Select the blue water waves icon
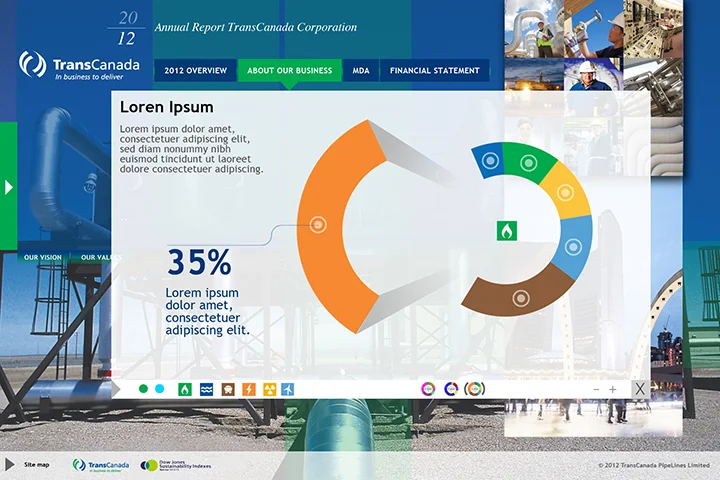 207,390
